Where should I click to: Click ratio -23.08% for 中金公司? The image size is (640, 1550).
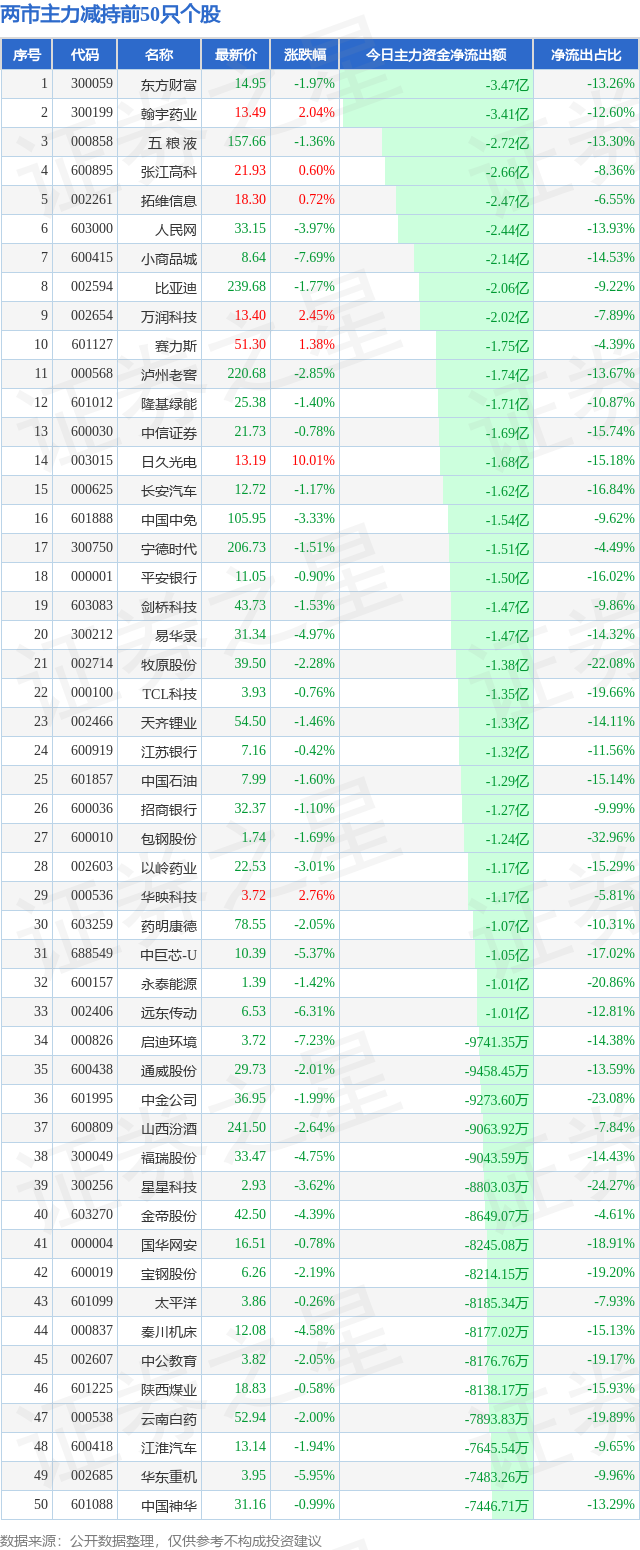[611, 1099]
